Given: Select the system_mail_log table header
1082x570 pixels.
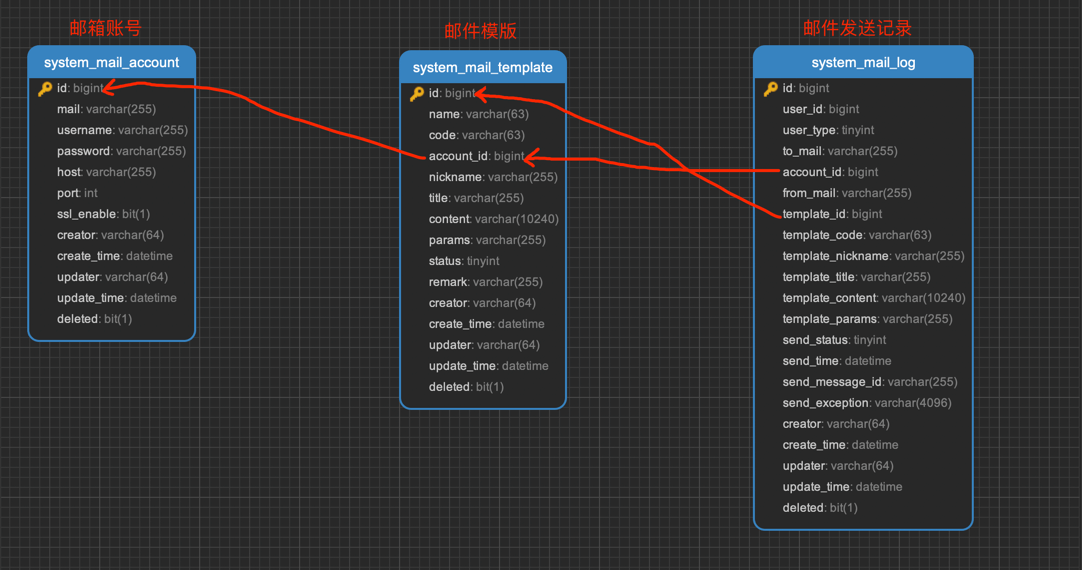Looking at the screenshot, I should (x=862, y=62).
